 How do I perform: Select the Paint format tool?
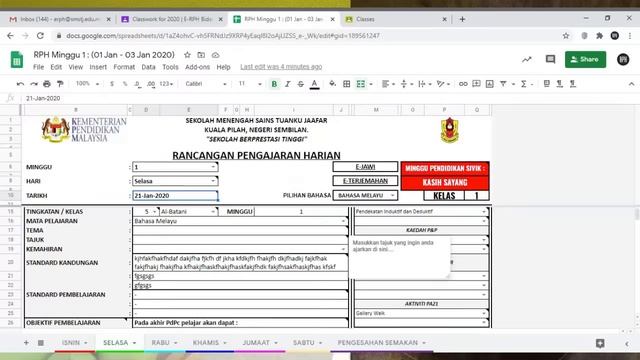point(60,84)
